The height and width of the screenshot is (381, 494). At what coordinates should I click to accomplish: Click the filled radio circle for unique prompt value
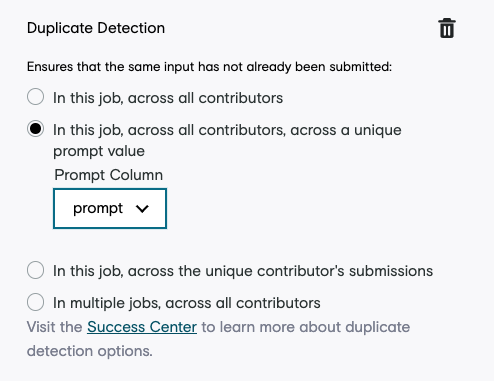pyautogui.click(x=35, y=129)
